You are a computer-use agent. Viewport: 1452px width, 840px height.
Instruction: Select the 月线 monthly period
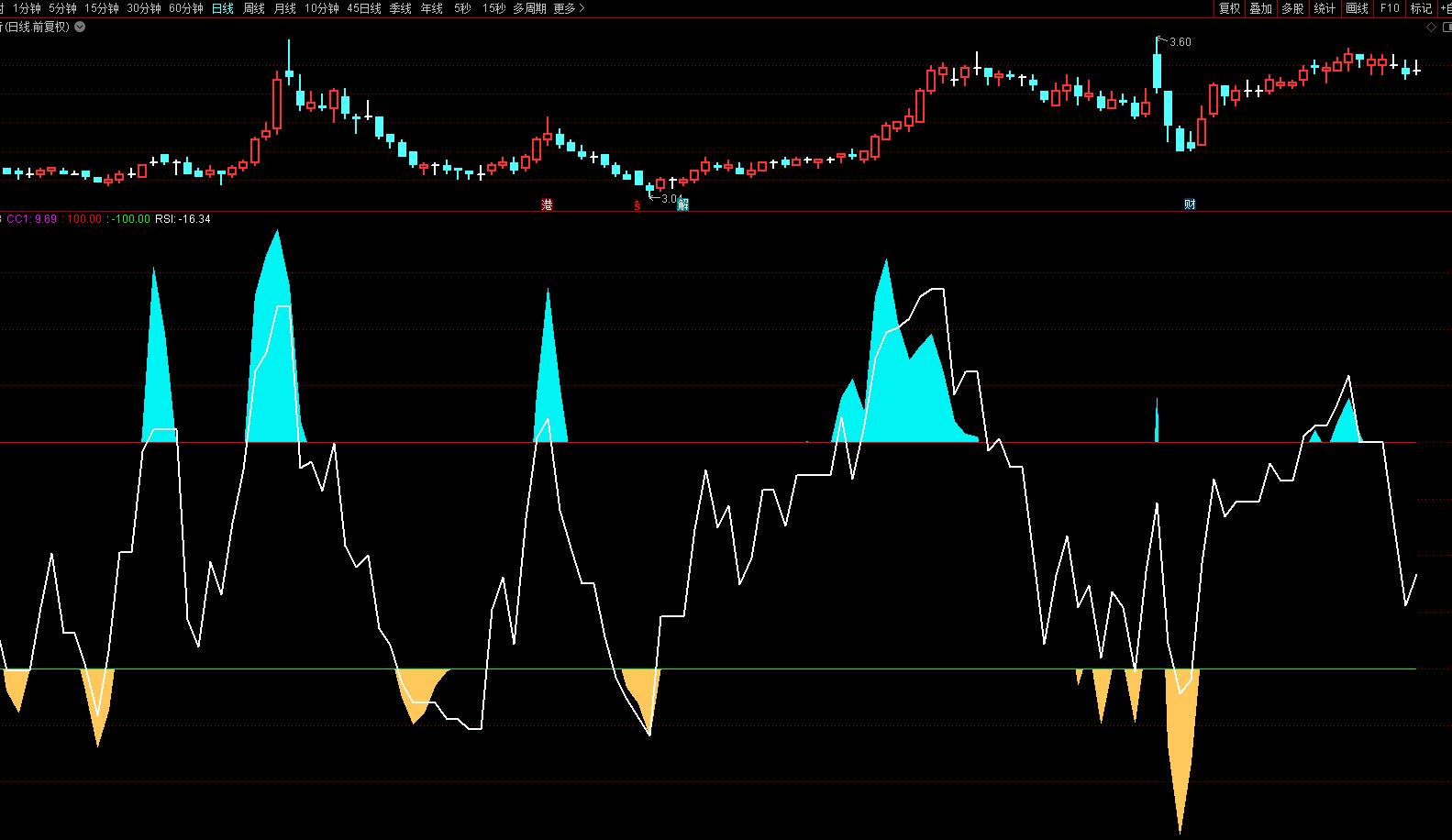[285, 8]
